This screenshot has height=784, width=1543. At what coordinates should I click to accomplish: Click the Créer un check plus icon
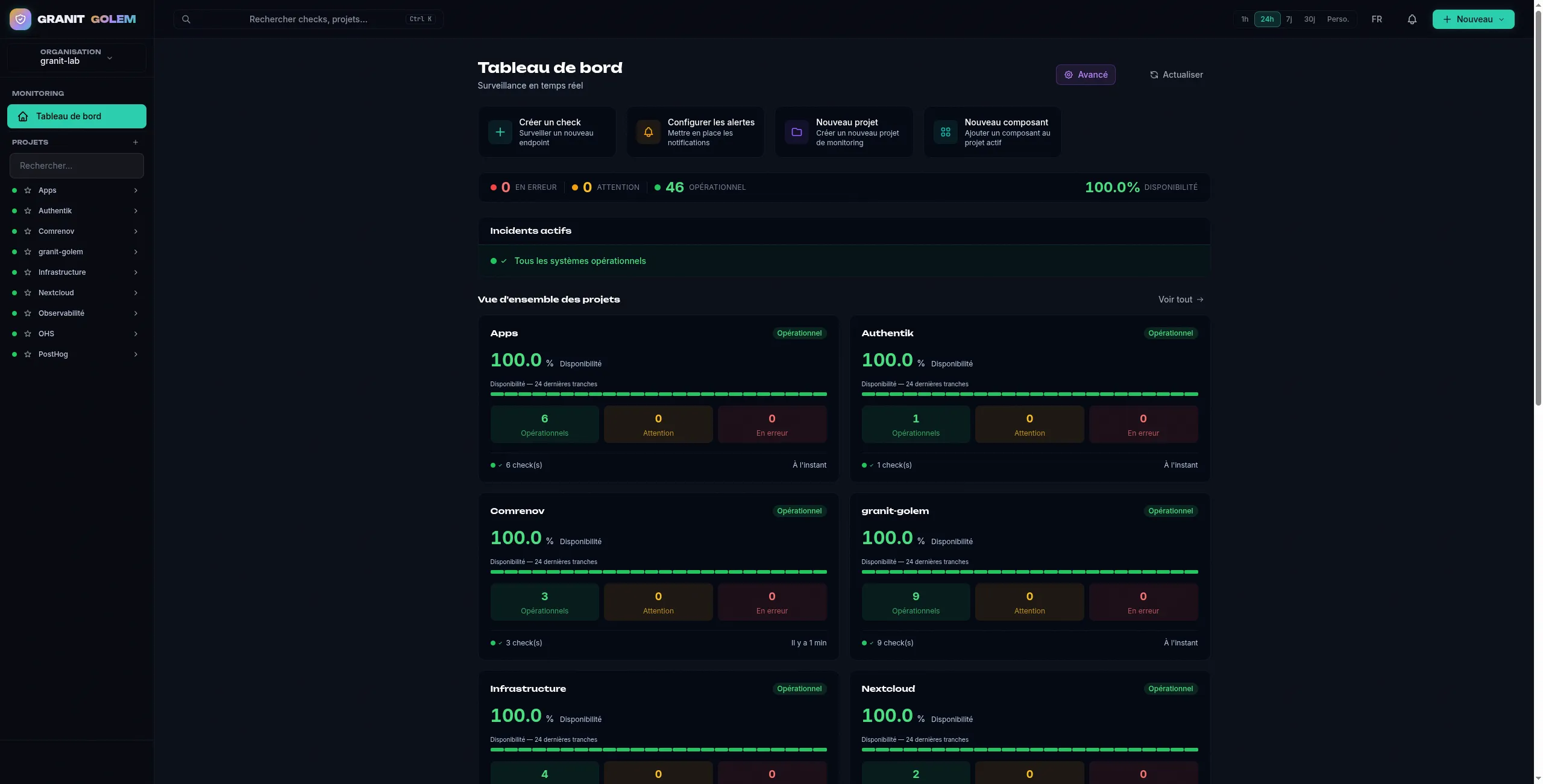(500, 132)
